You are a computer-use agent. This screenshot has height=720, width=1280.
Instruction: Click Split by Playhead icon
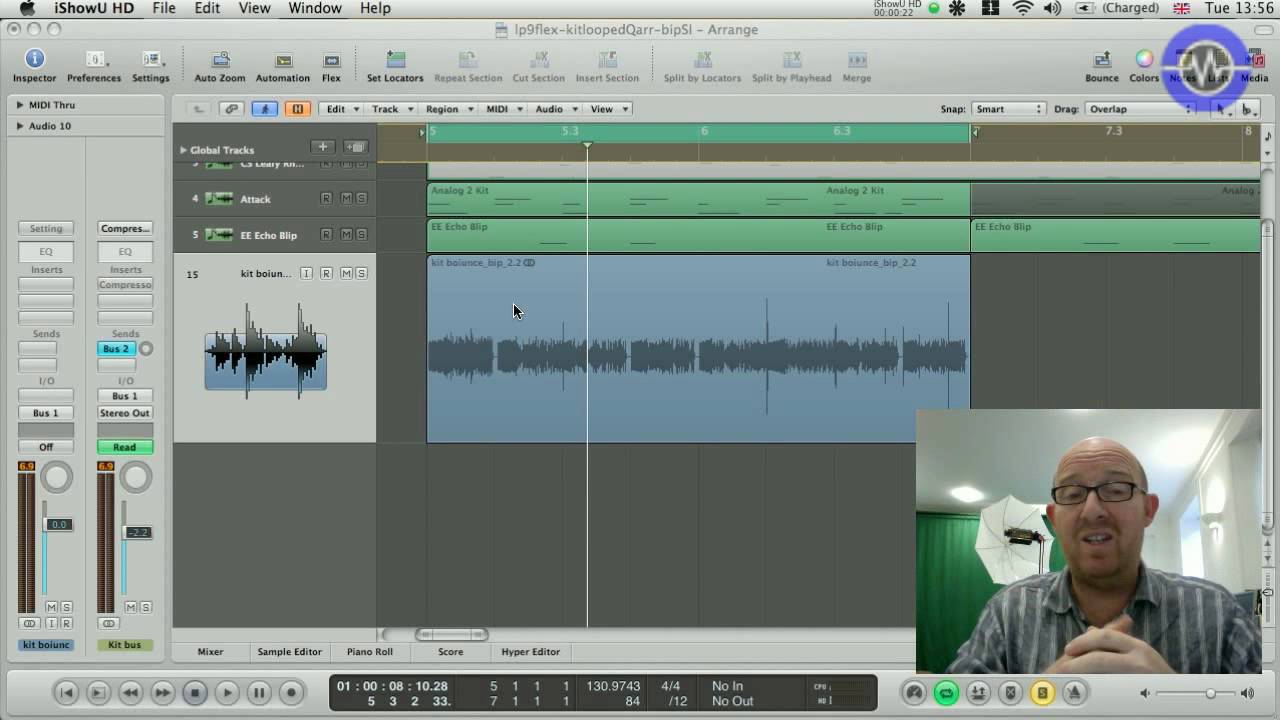pyautogui.click(x=791, y=59)
